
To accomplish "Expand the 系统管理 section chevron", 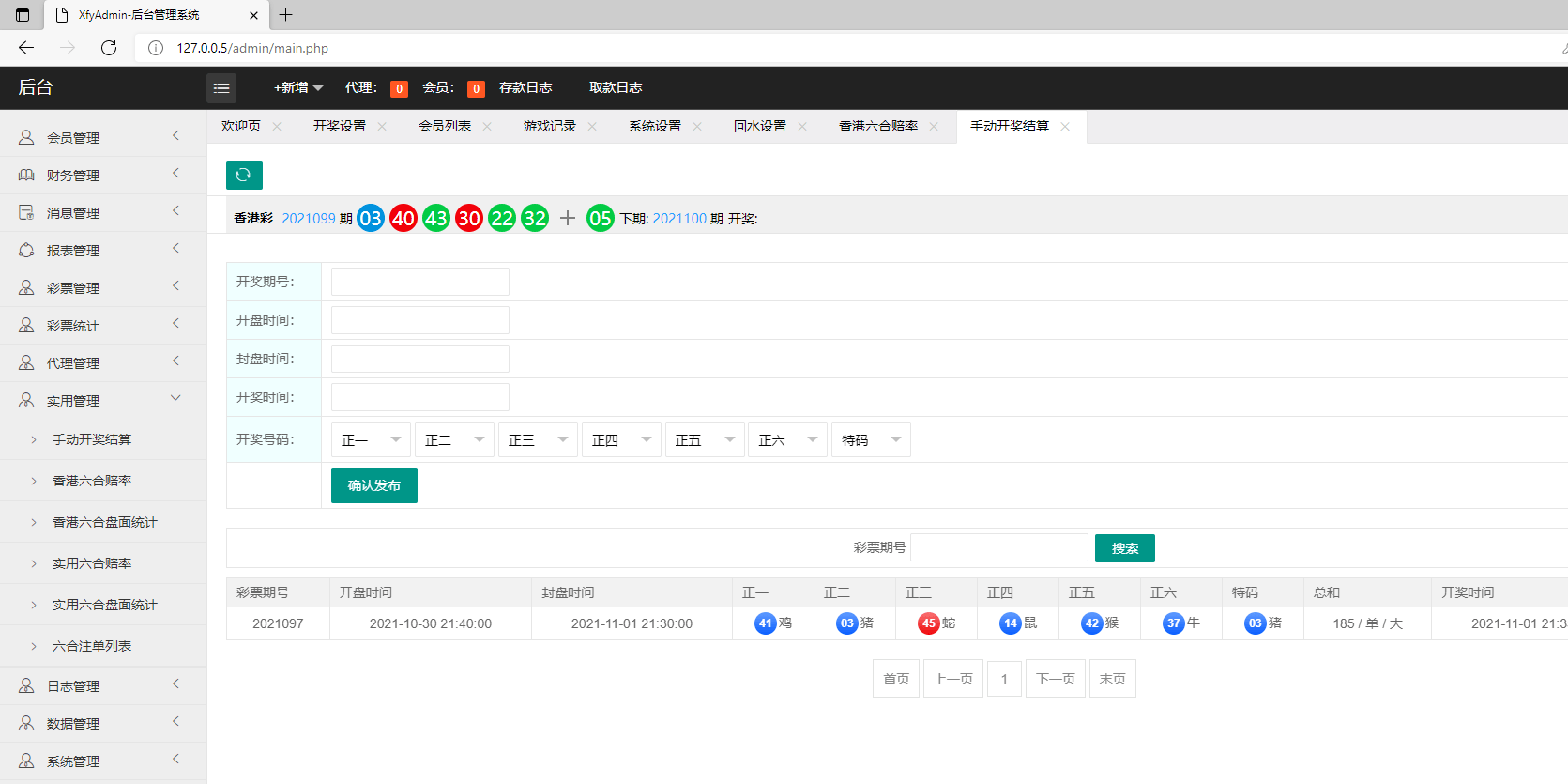I will tap(175, 760).
